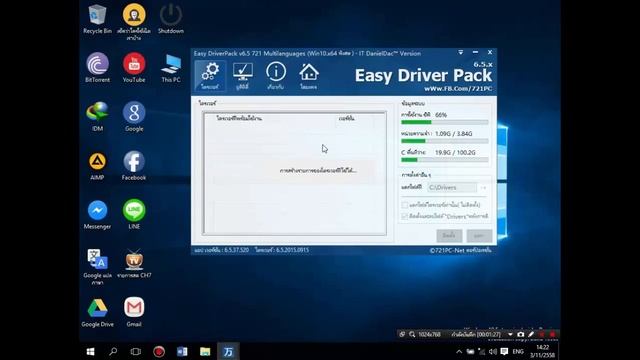Screen dimensions: 640x360
Task: Click the C:\Drivers extract path field
Action: tap(452, 187)
